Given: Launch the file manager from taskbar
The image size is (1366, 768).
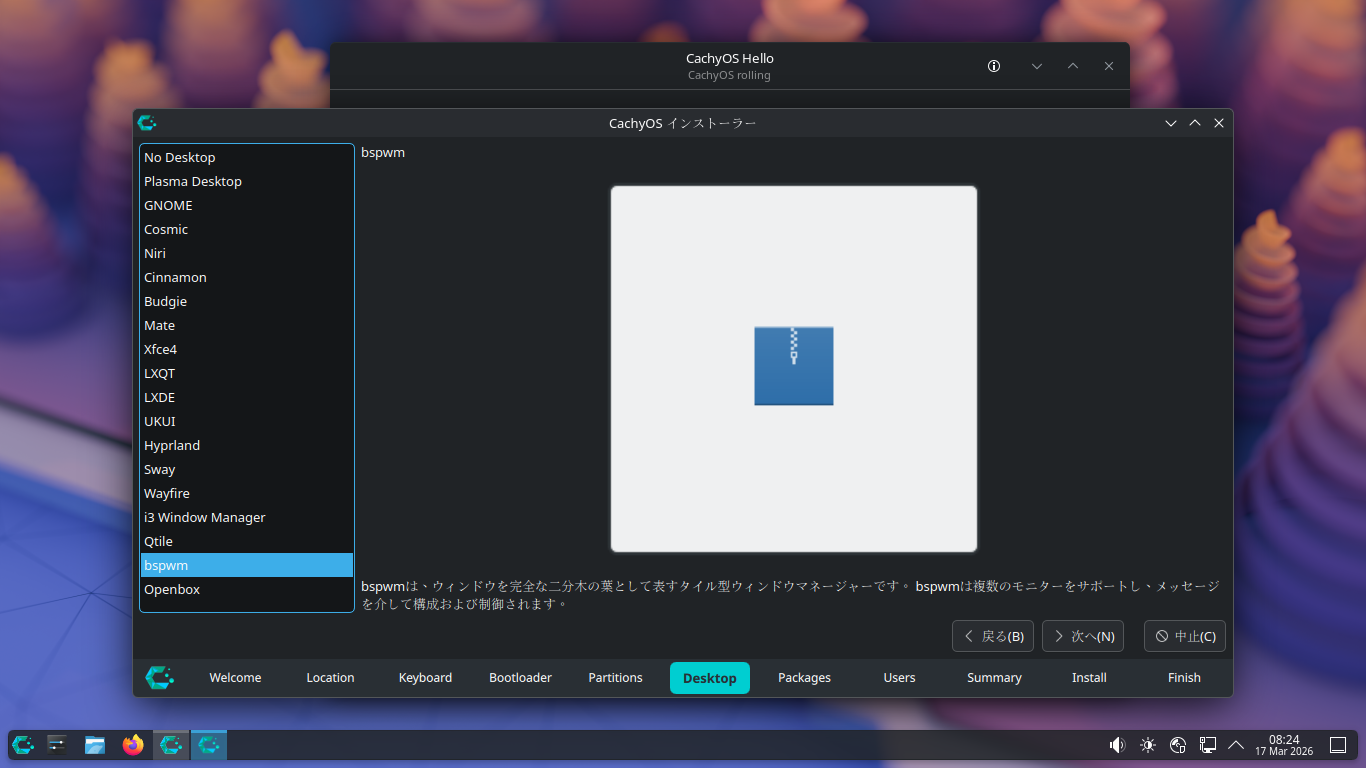Looking at the screenshot, I should tap(95, 745).
